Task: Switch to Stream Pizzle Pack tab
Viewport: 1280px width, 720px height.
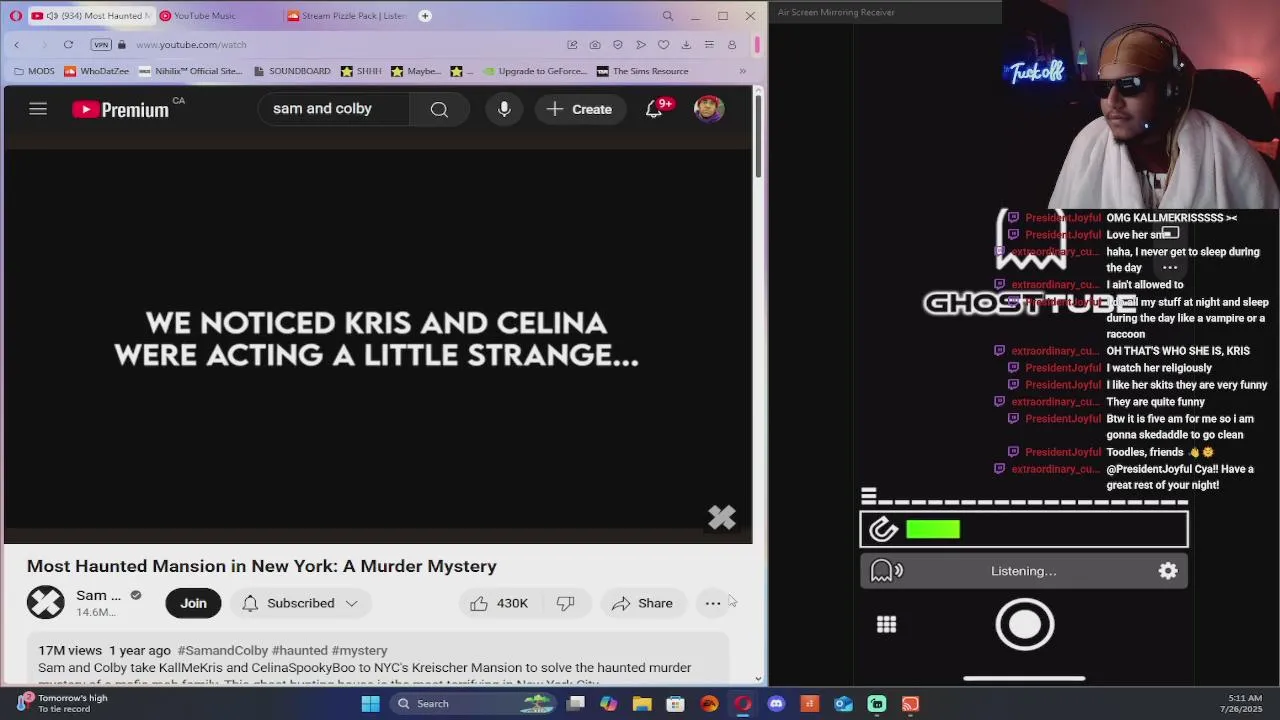Action: 346,16
